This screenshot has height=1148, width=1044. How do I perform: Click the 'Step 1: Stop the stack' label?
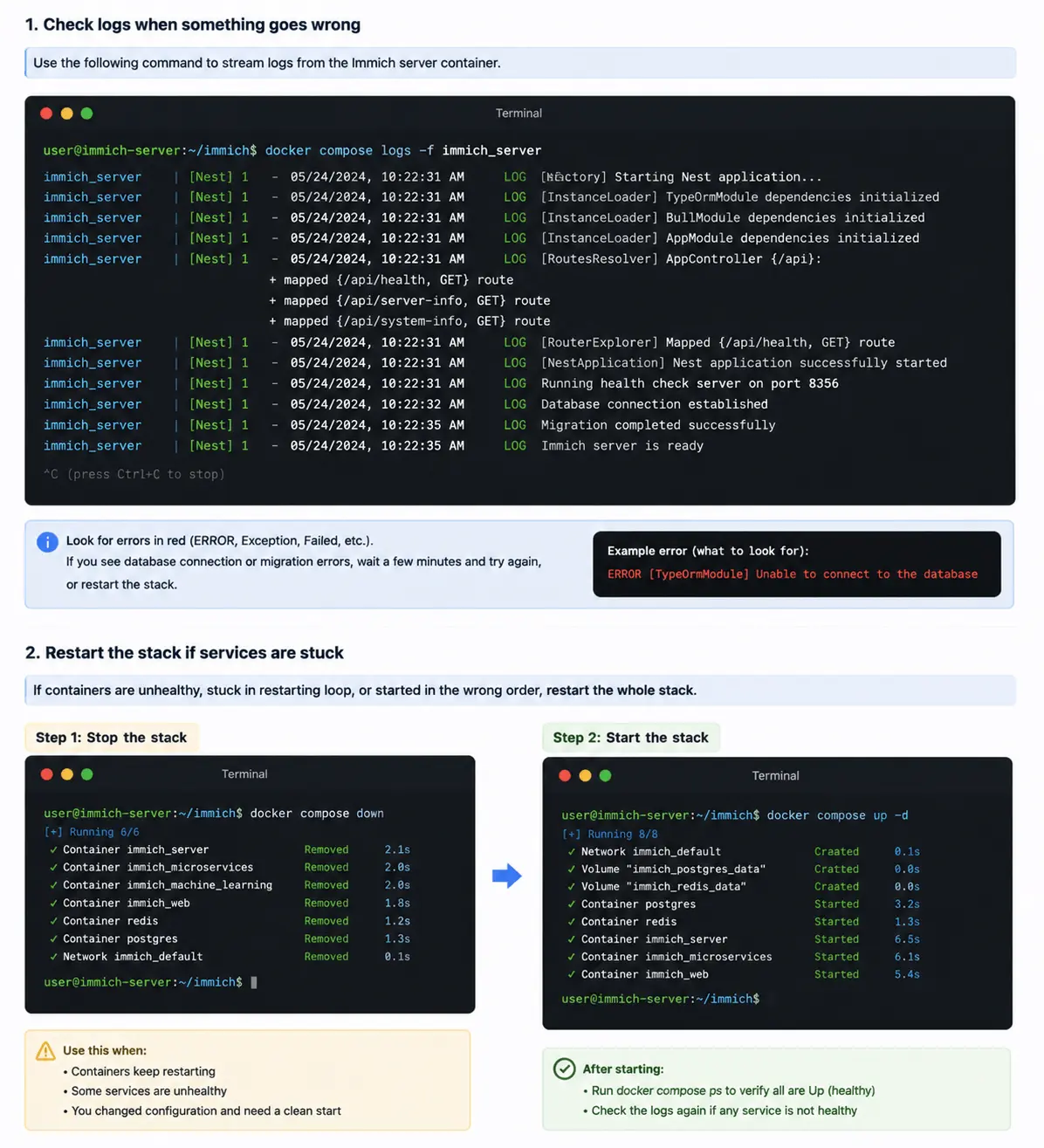click(111, 738)
